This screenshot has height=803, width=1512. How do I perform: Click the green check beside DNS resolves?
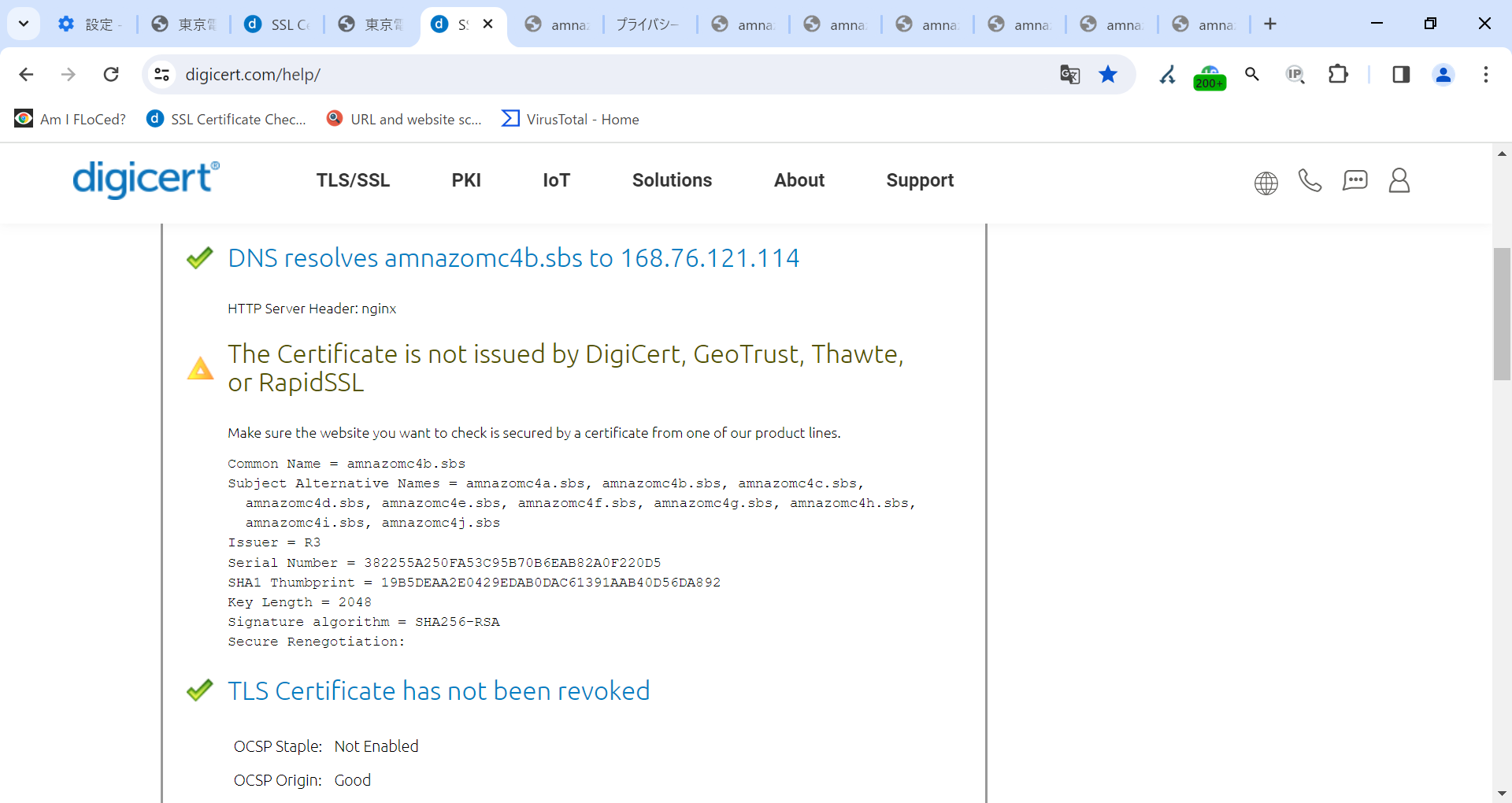[200, 257]
